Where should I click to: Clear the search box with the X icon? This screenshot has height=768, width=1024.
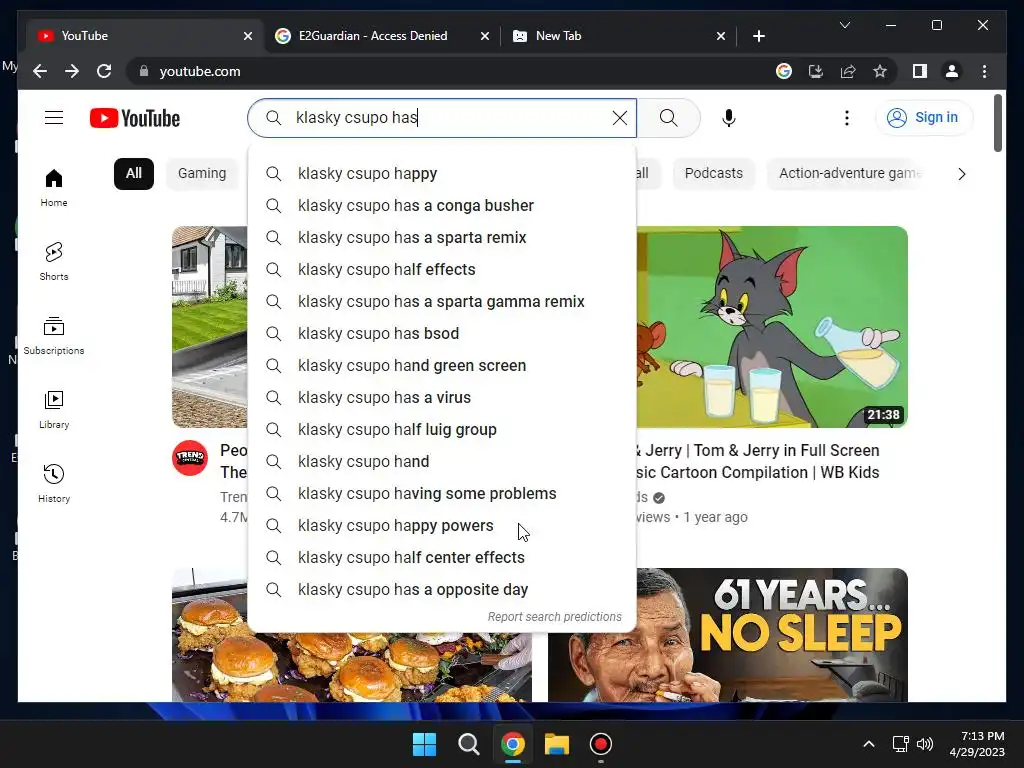click(619, 118)
